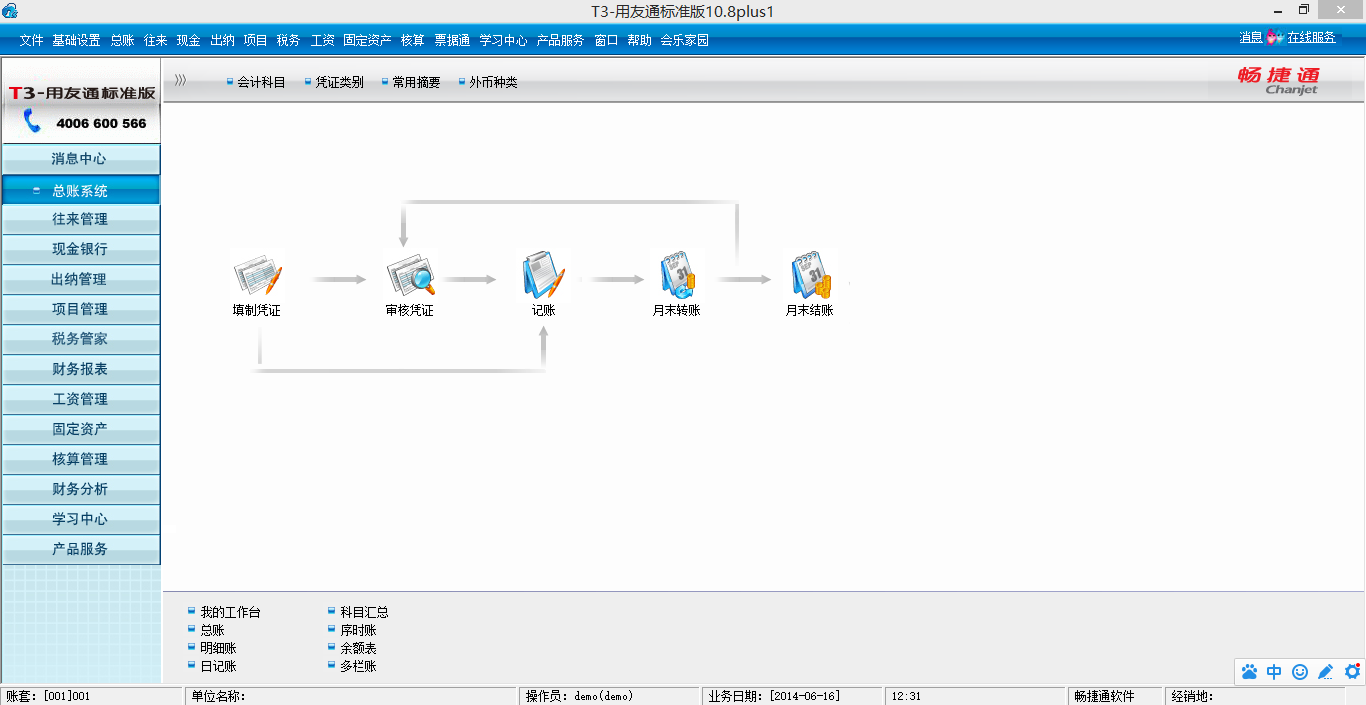
Task: Open the 总账 menu
Action: pos(122,41)
